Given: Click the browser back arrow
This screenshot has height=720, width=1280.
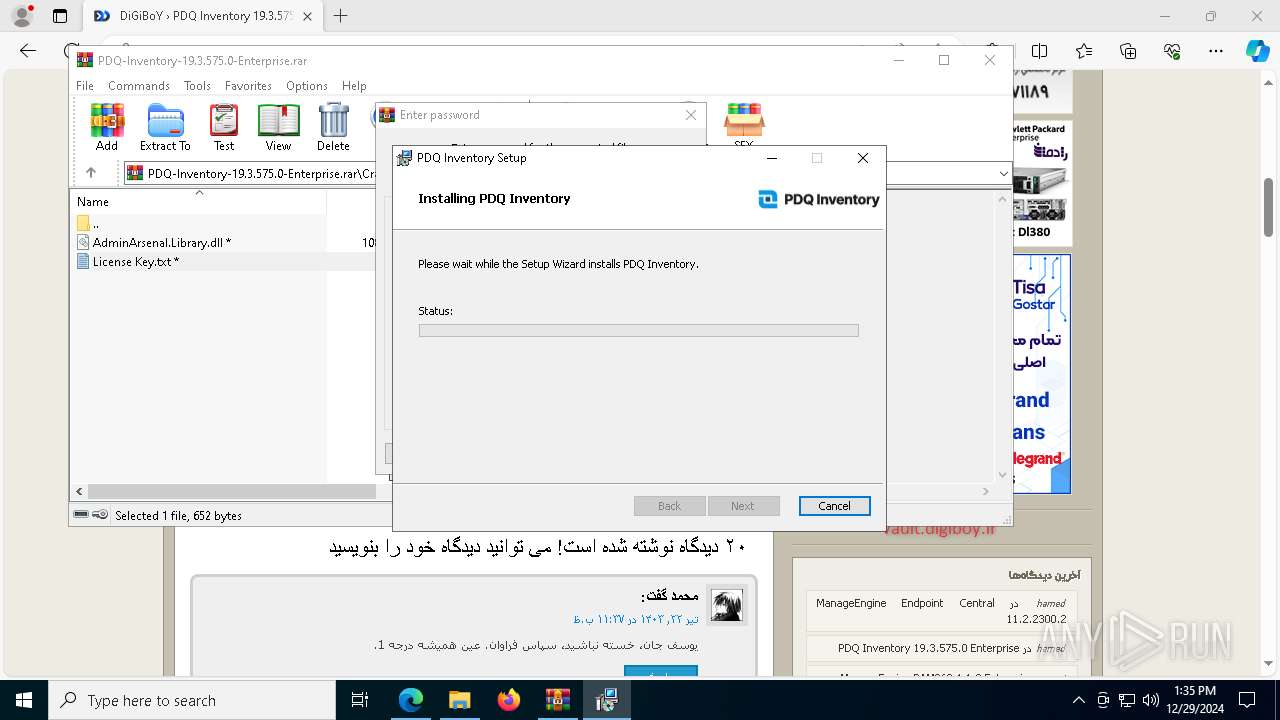Looking at the screenshot, I should (28, 51).
